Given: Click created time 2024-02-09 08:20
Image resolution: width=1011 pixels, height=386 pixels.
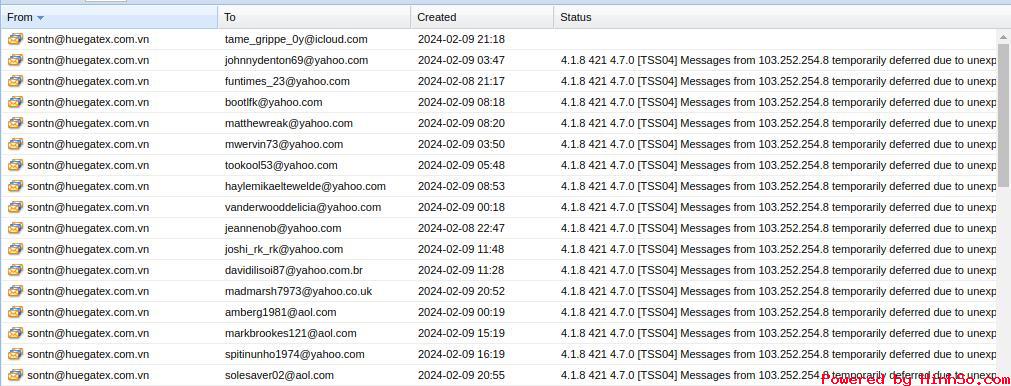Looking at the screenshot, I should [461, 123].
